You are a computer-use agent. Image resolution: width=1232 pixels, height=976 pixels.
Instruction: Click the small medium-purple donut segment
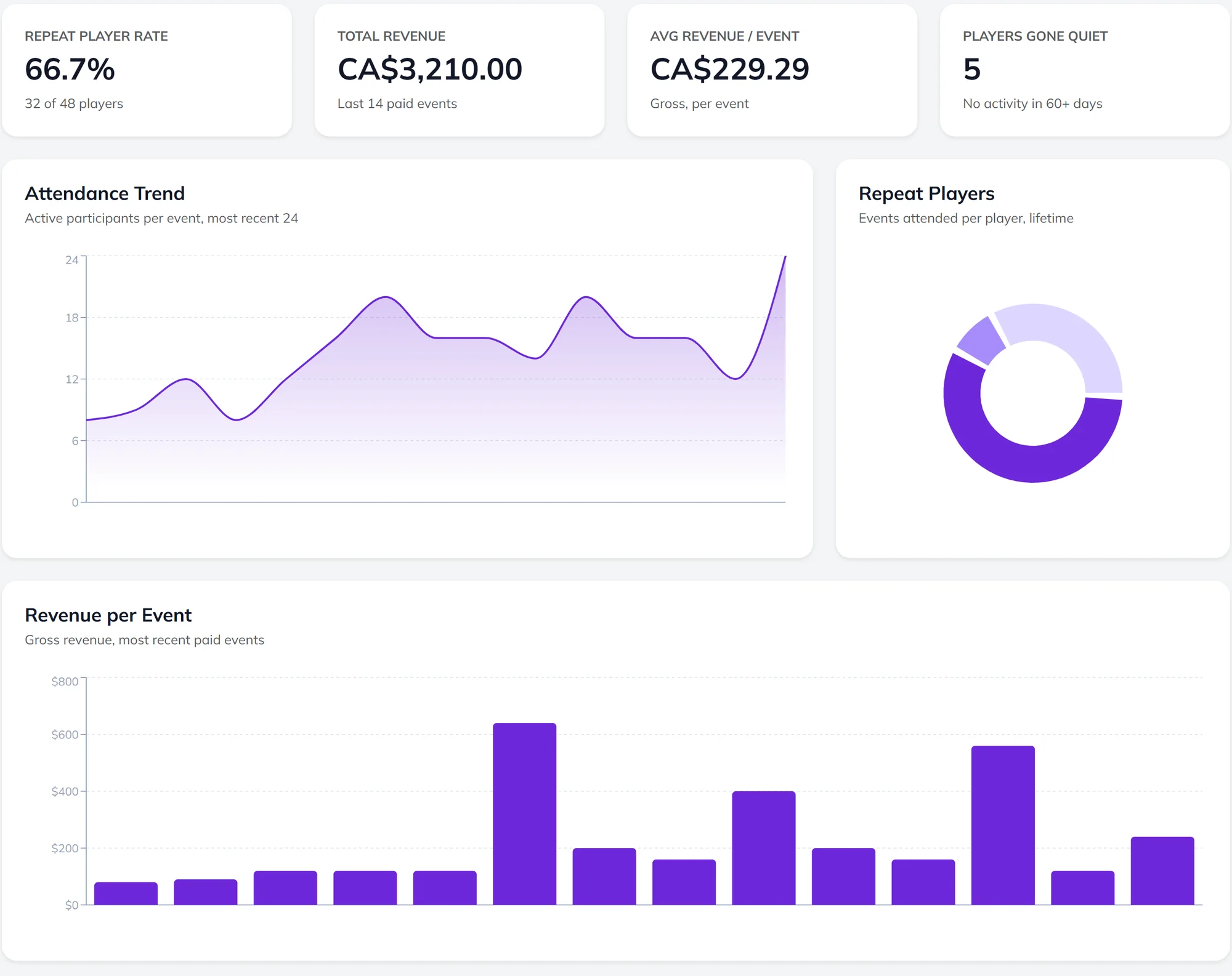(982, 340)
